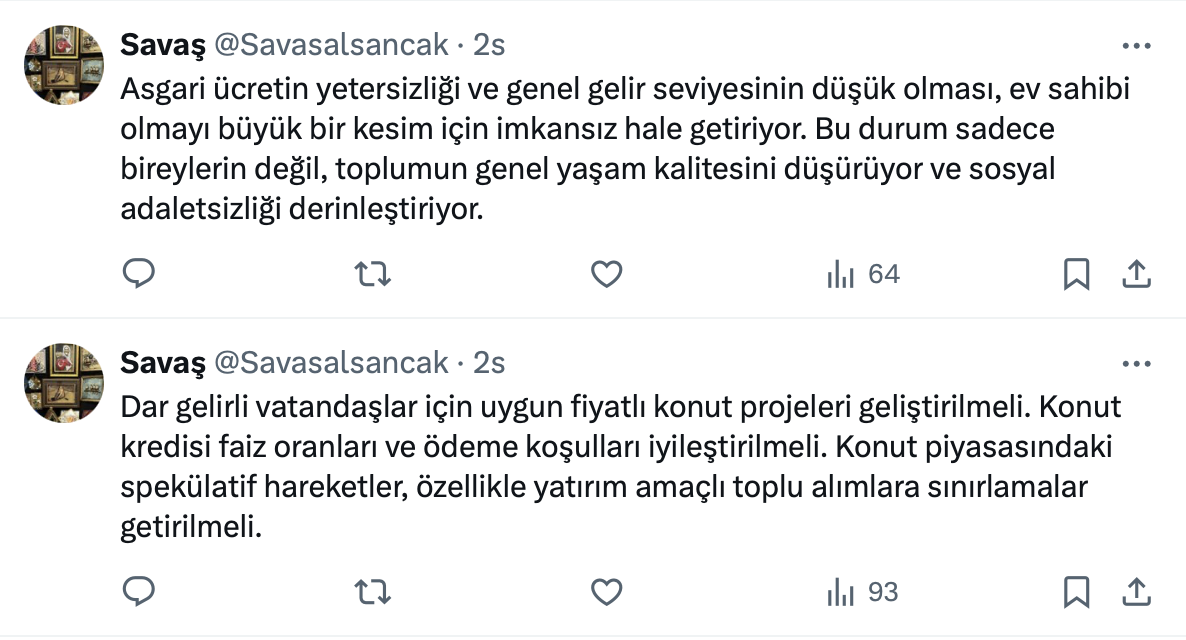
Task: Bookmark the first tweet about asgari ücret
Action: (1076, 274)
